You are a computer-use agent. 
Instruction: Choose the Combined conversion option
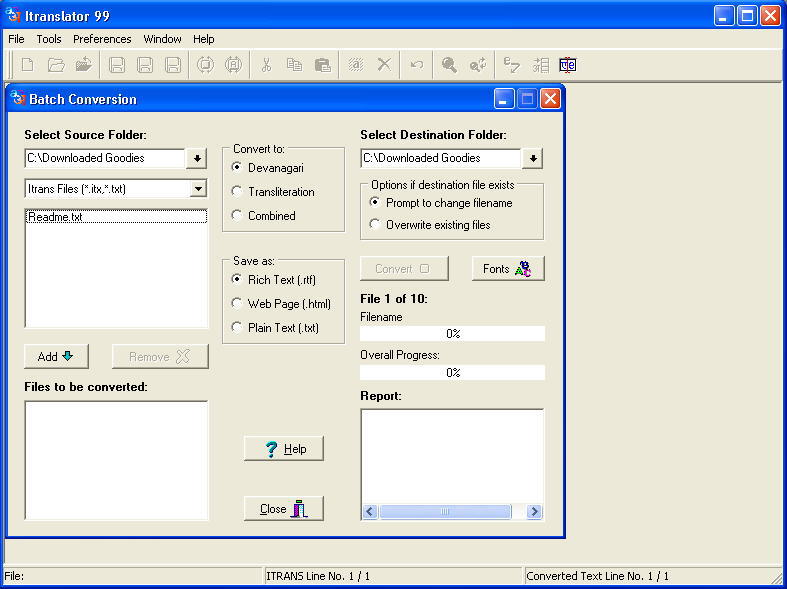coord(264,216)
